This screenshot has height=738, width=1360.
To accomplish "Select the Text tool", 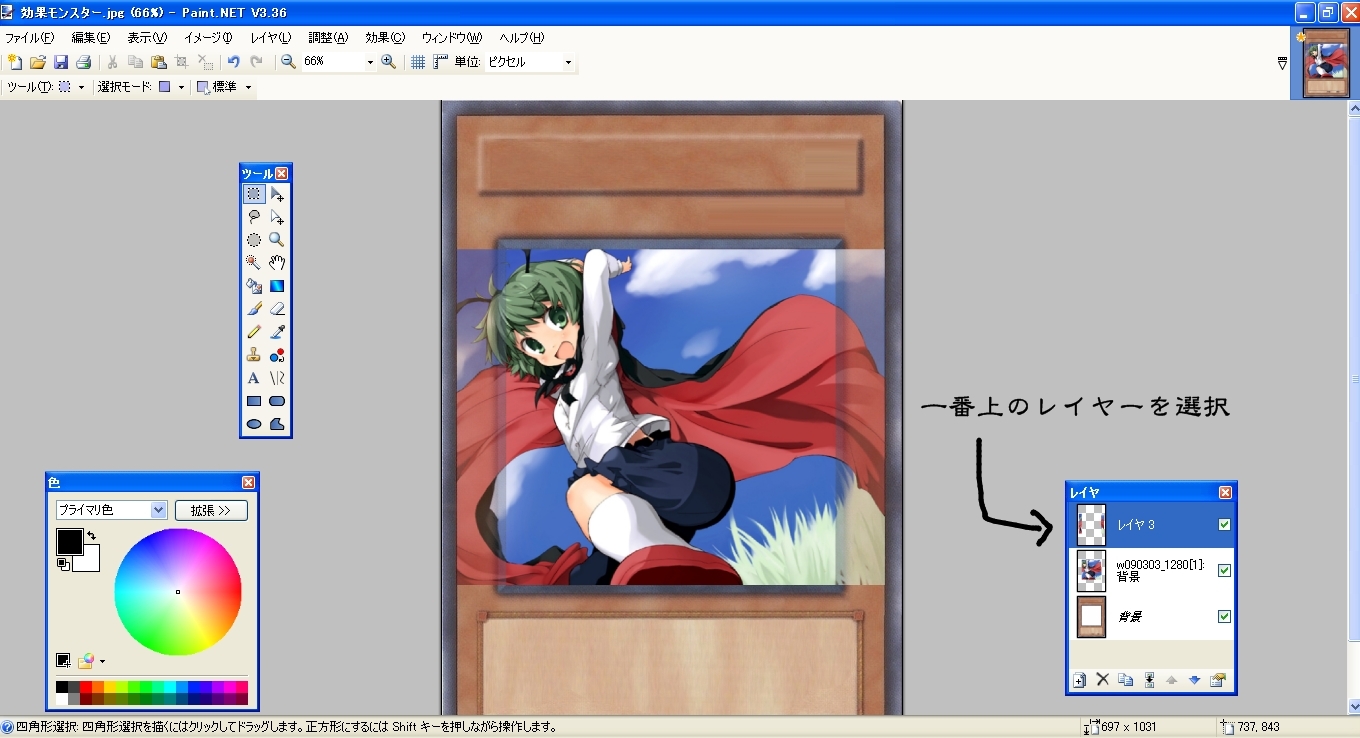I will pyautogui.click(x=254, y=378).
